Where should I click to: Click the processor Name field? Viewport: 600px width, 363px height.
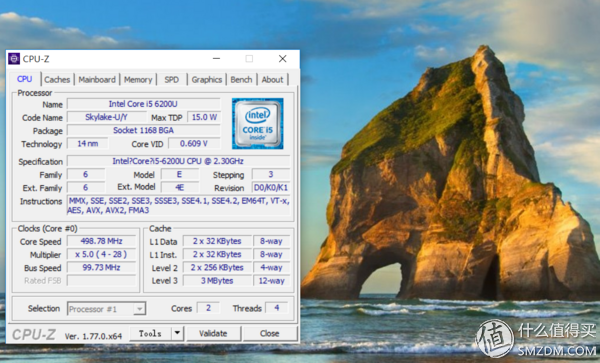point(143,104)
